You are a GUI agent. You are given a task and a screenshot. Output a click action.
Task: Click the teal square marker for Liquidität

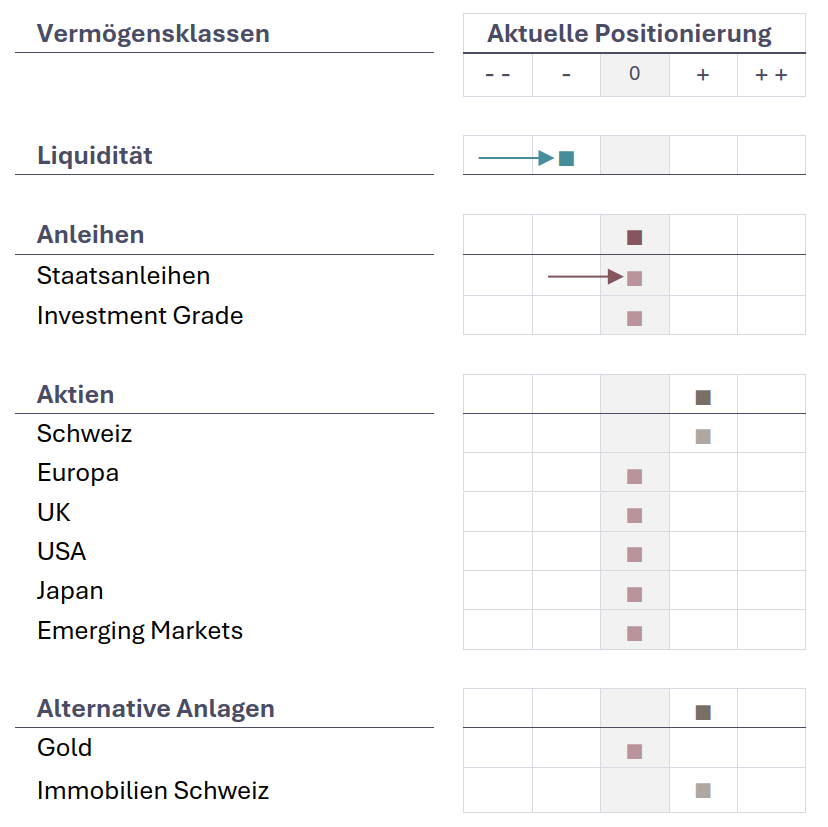566,158
